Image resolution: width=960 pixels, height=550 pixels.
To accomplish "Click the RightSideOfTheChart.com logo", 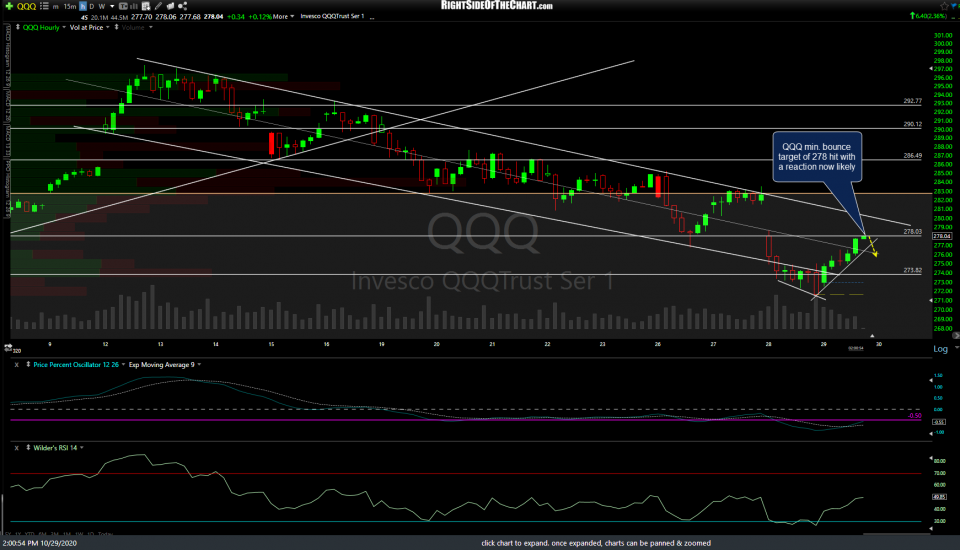I will [497, 6].
